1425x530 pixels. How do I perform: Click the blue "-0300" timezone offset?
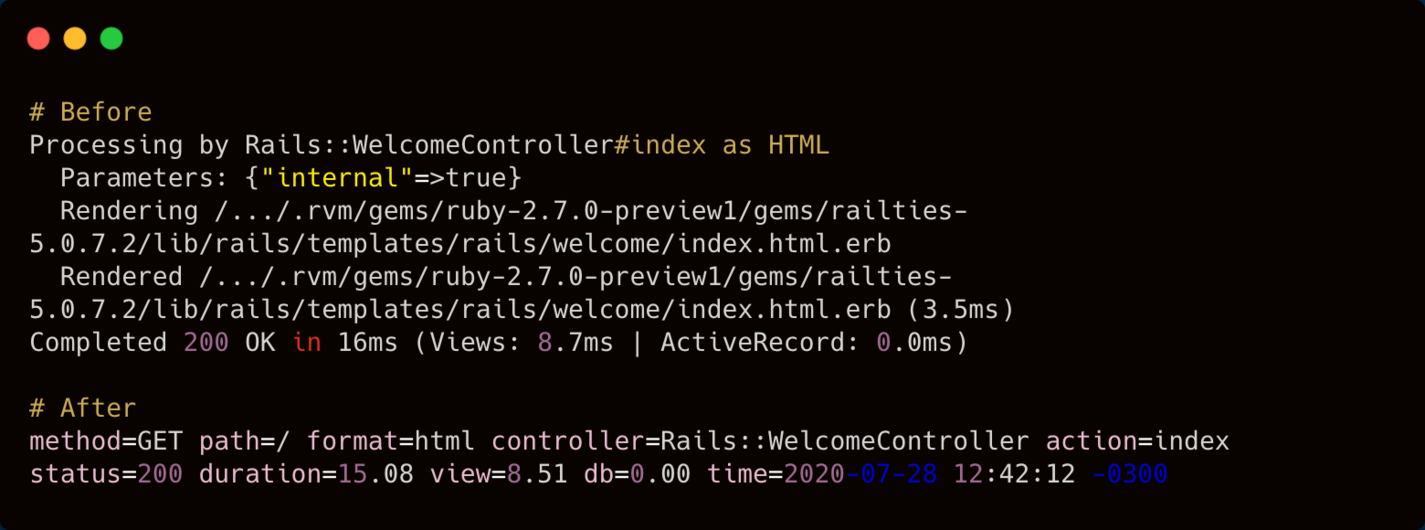click(1129, 474)
